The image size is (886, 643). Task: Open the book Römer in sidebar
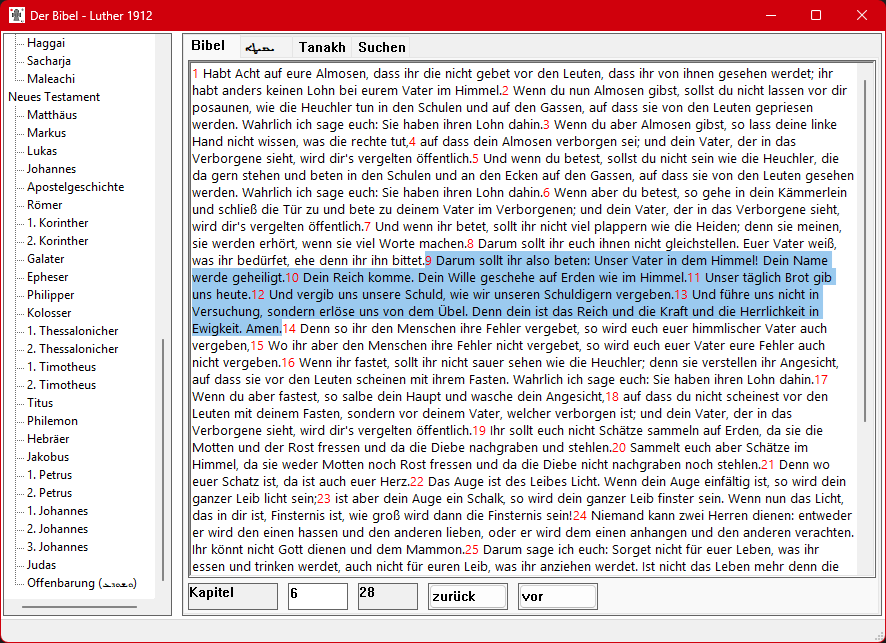pos(45,205)
